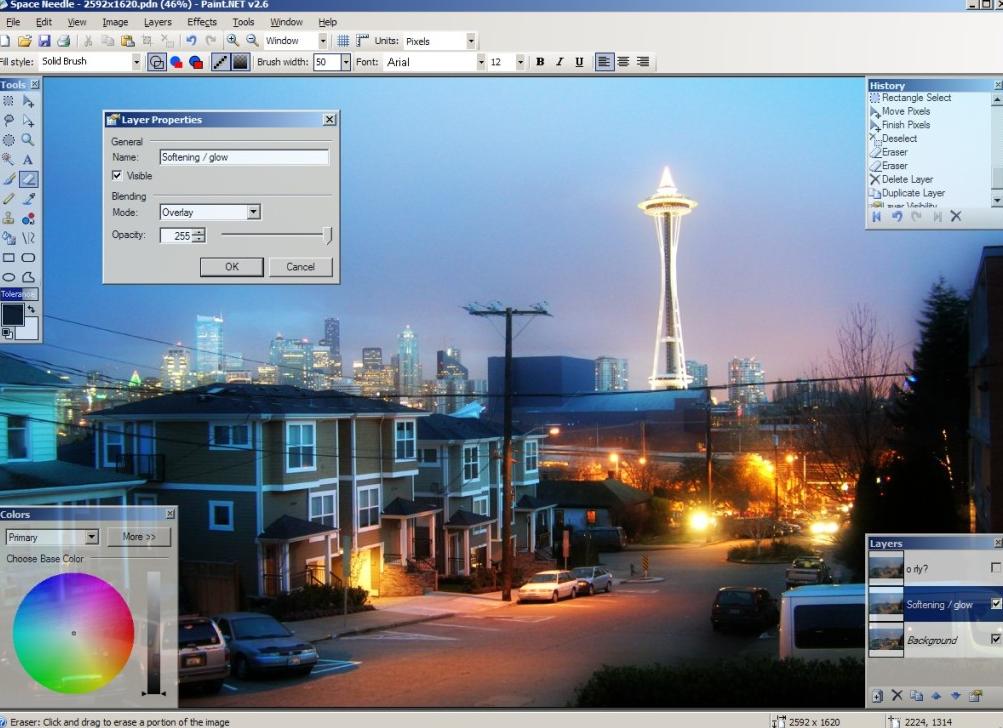1003x728 pixels.
Task: Toggle alpha blending button in toolbar
Action: [x=240, y=62]
